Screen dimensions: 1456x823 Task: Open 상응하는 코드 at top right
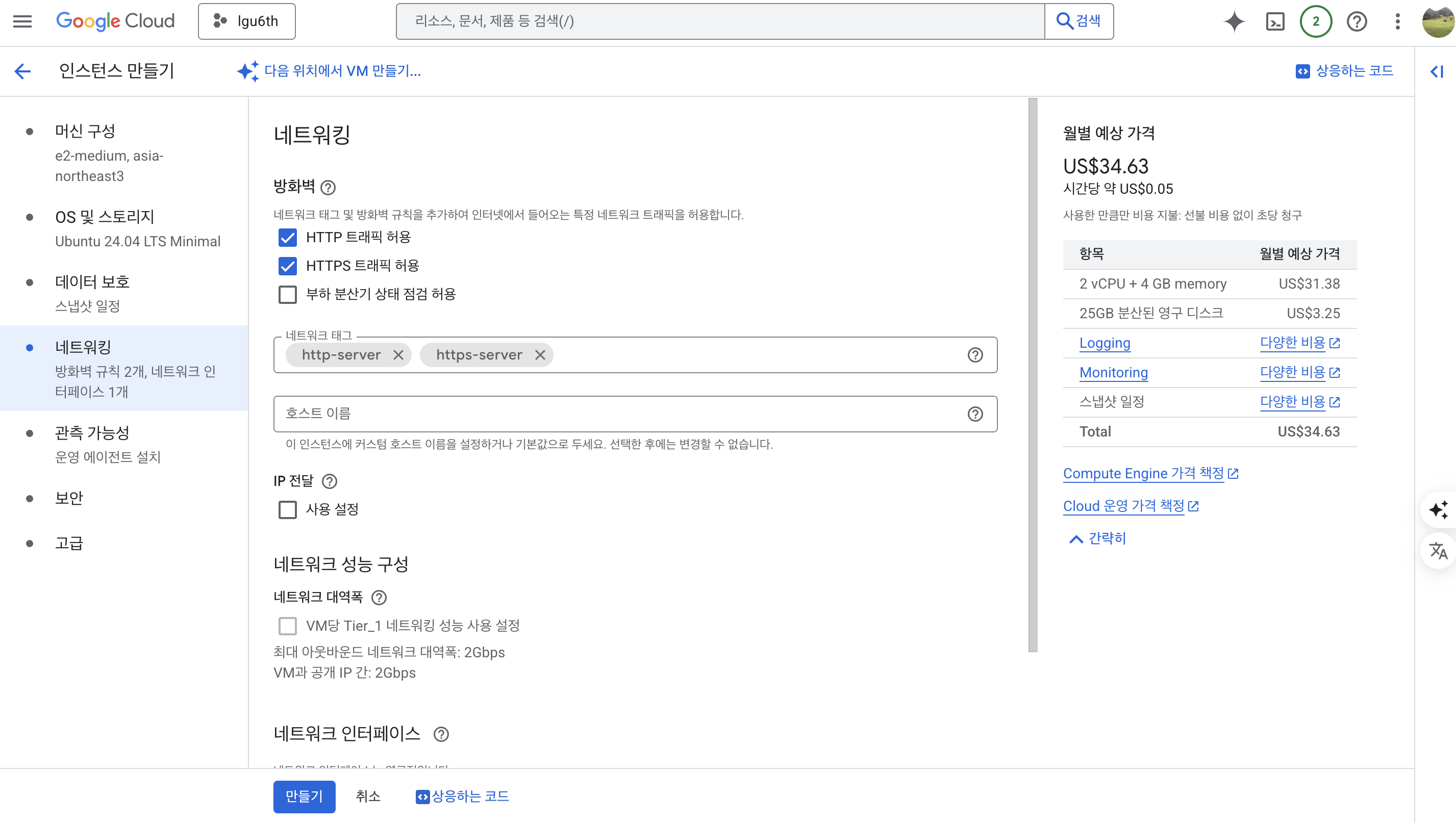(1344, 71)
